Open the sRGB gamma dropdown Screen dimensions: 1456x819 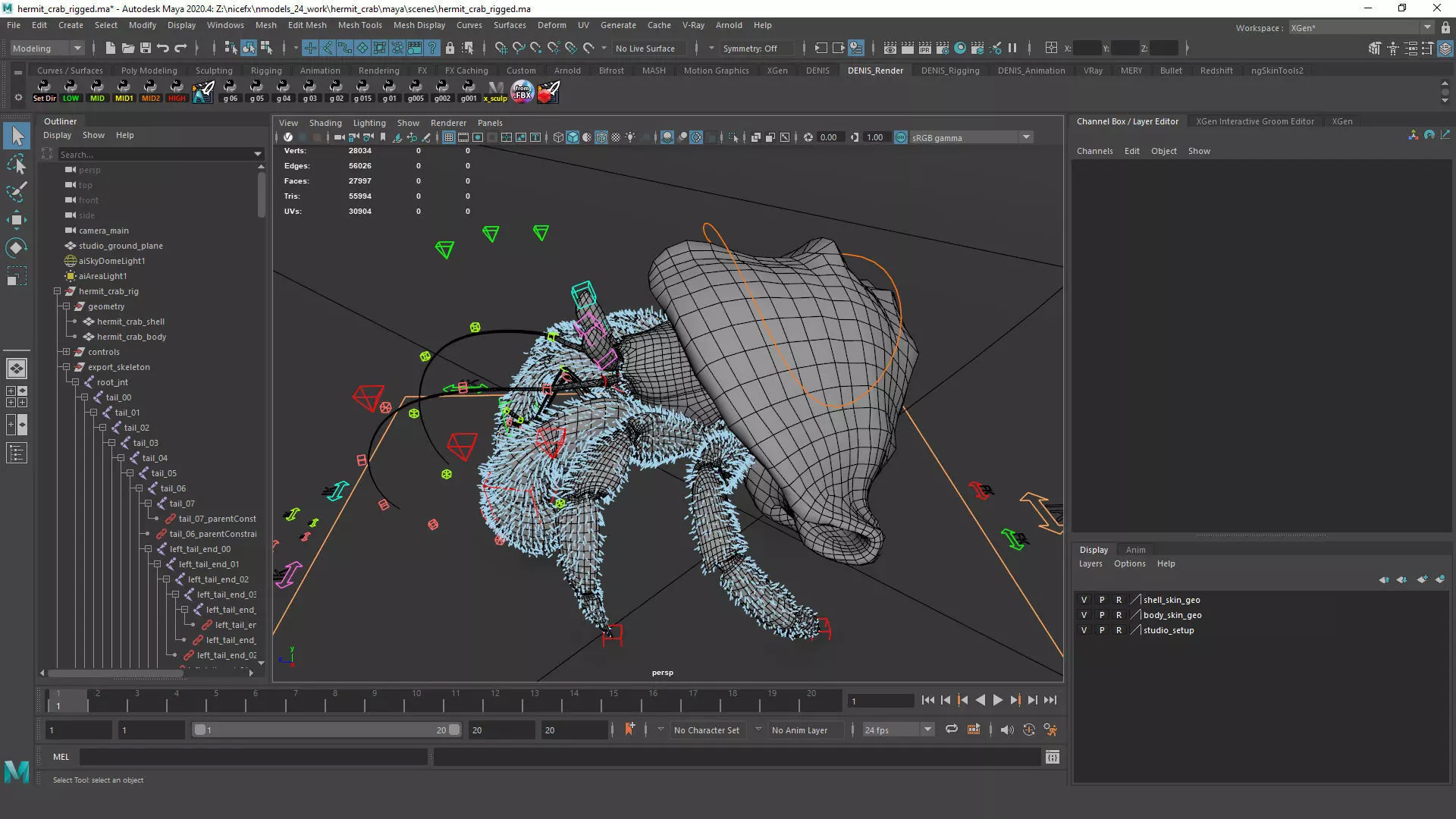point(971,137)
